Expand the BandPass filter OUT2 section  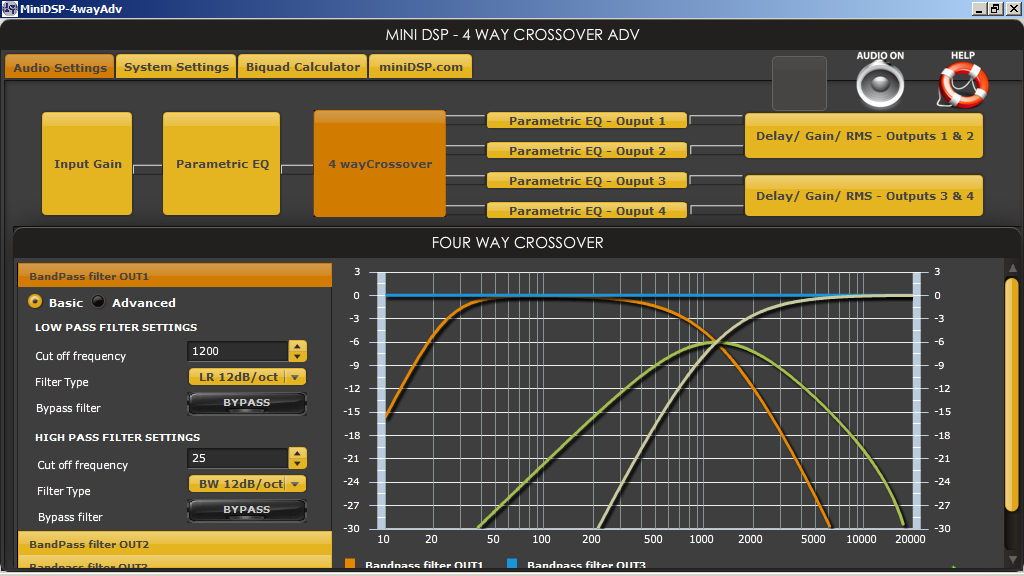tap(175, 544)
